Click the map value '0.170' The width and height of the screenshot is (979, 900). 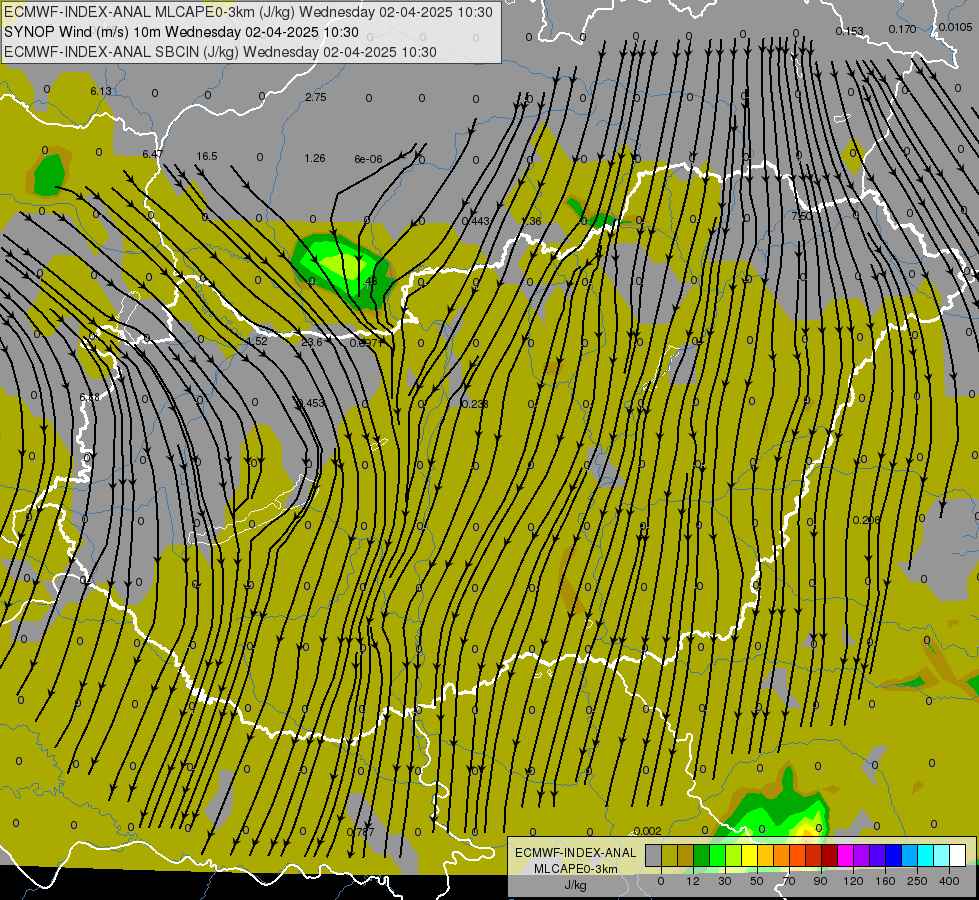tap(902, 29)
